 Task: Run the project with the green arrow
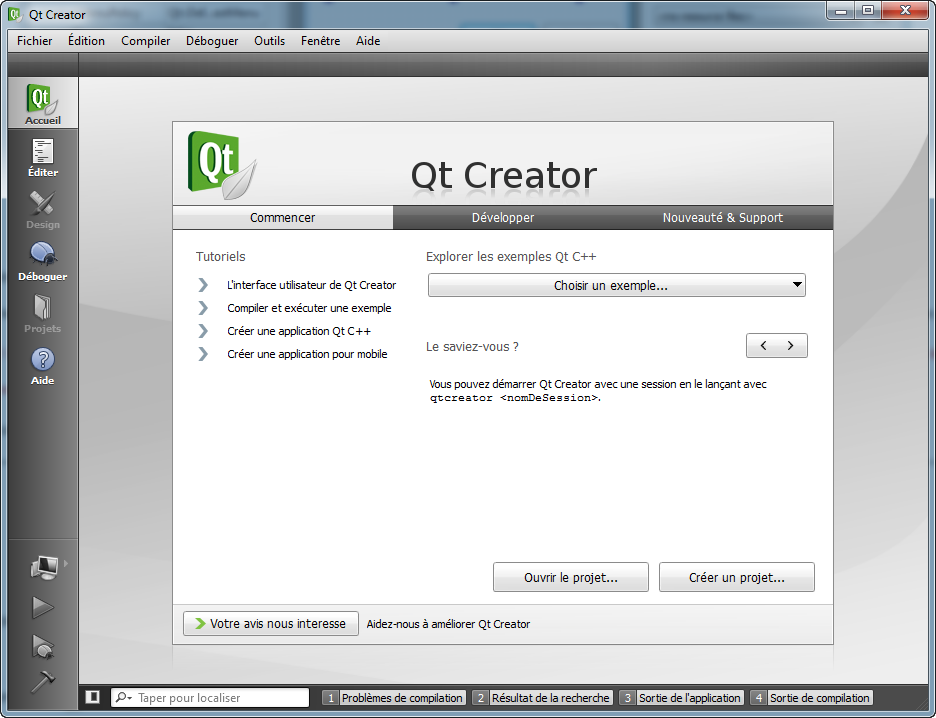(x=42, y=607)
